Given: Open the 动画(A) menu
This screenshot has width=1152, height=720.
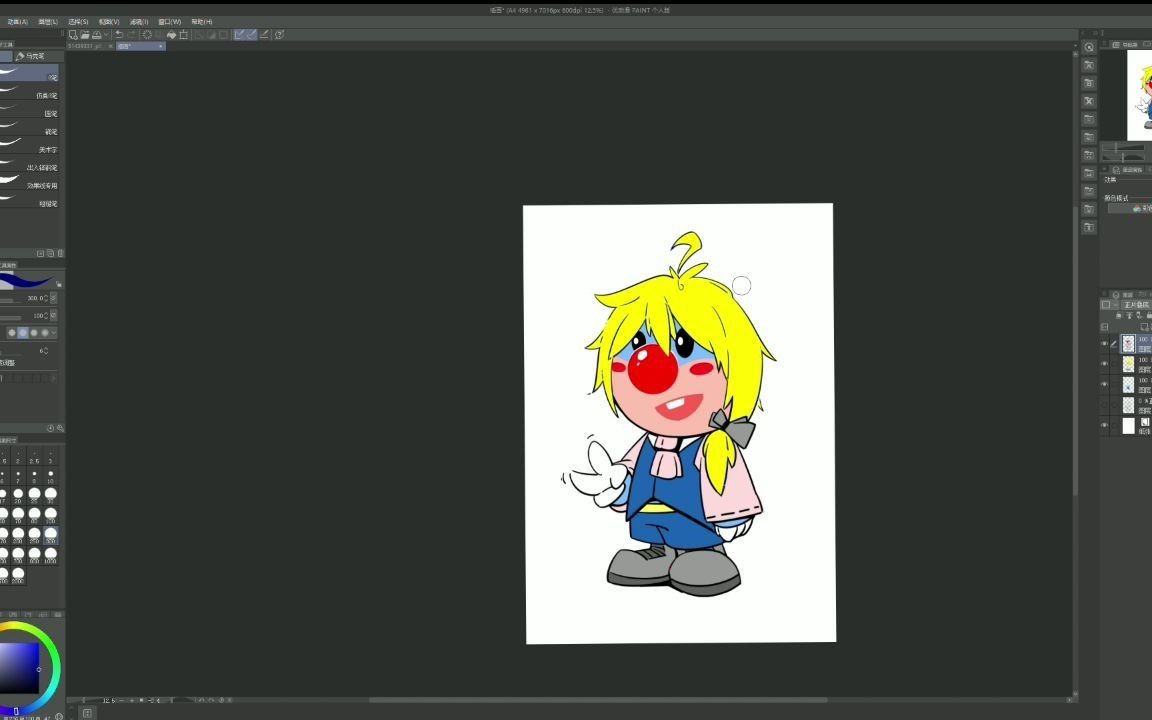Looking at the screenshot, I should pyautogui.click(x=18, y=22).
